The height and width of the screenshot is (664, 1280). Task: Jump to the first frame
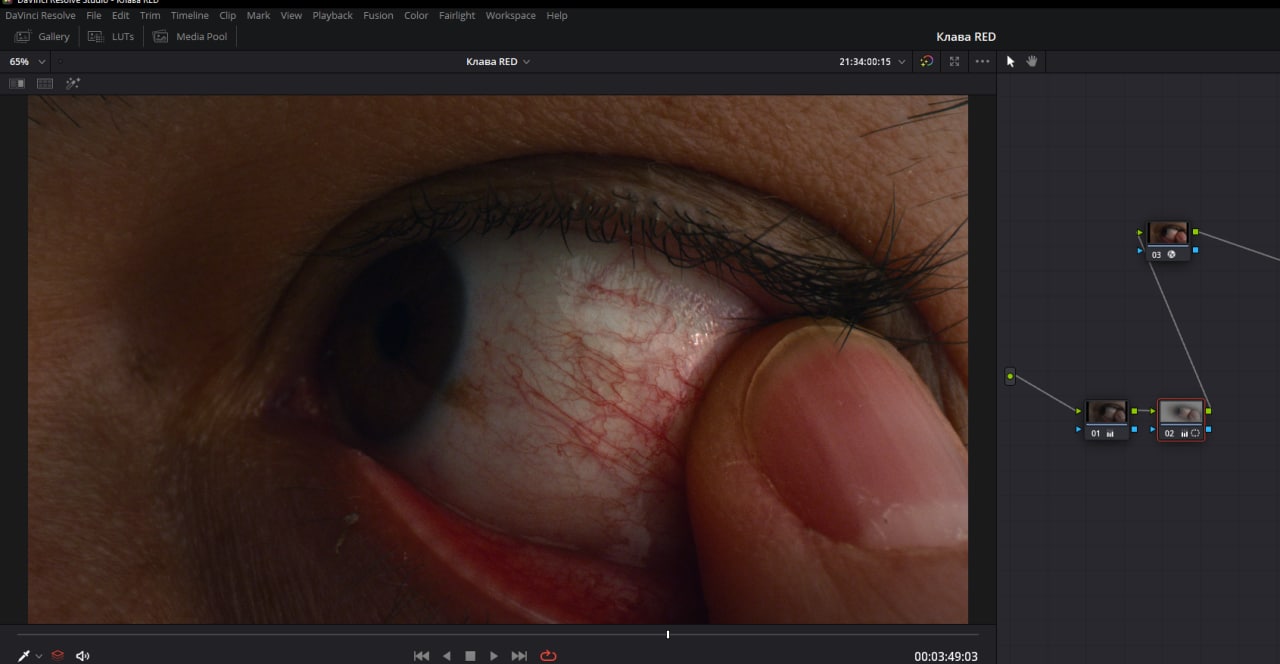tap(421, 656)
